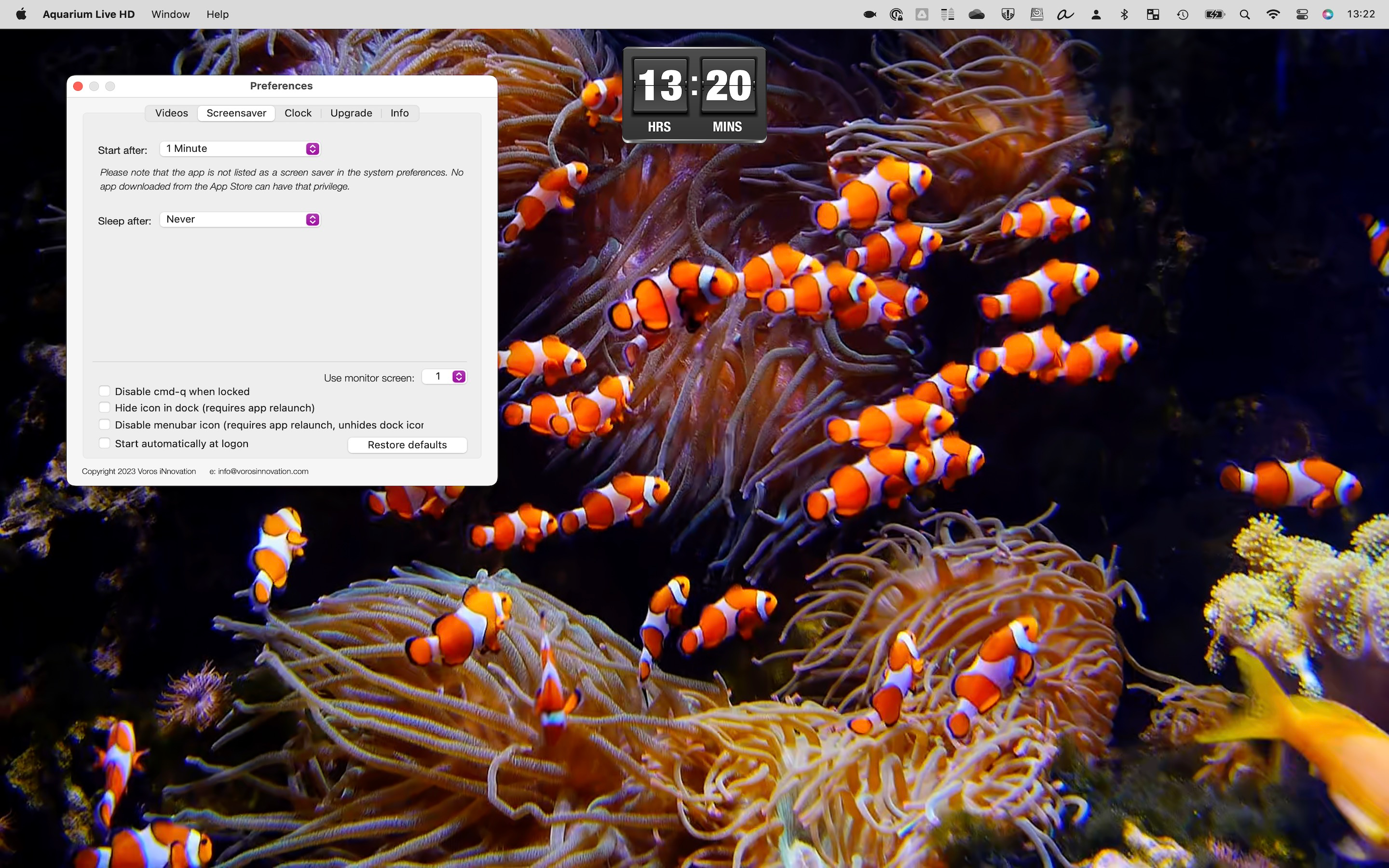Open the Window menu
1389x868 pixels.
170,14
